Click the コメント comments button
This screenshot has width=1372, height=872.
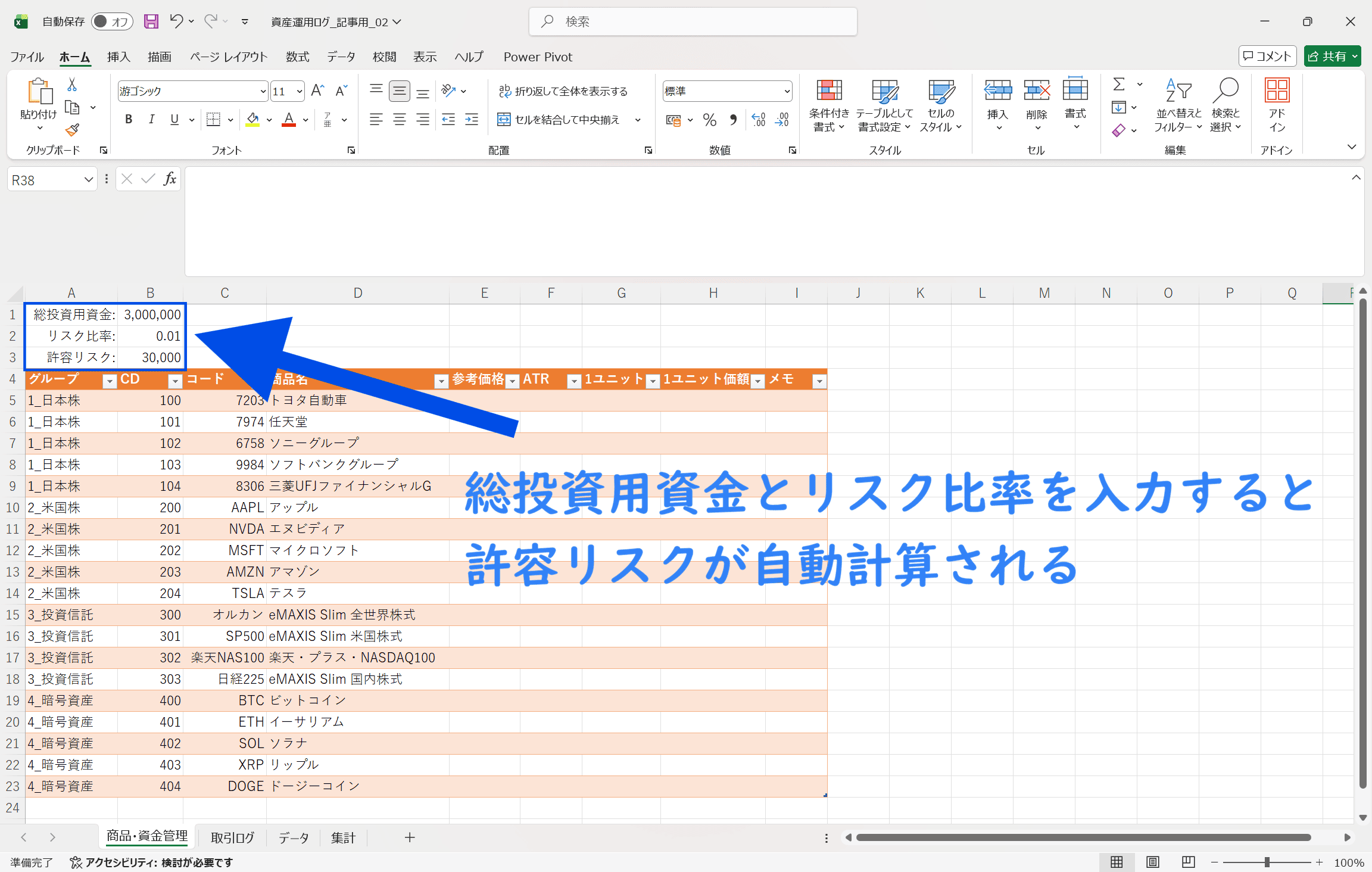(x=1267, y=56)
